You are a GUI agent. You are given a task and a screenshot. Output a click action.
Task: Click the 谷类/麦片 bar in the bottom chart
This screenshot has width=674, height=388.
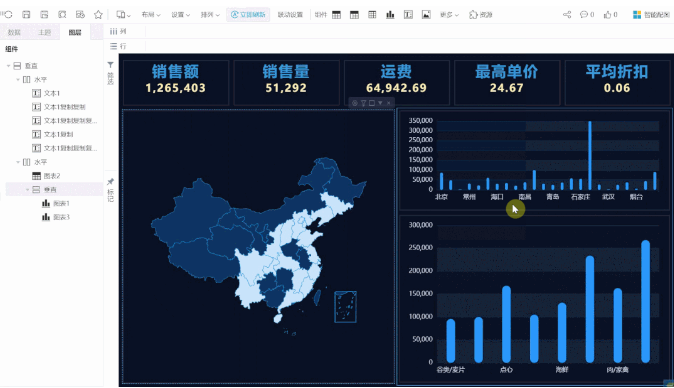point(450,341)
